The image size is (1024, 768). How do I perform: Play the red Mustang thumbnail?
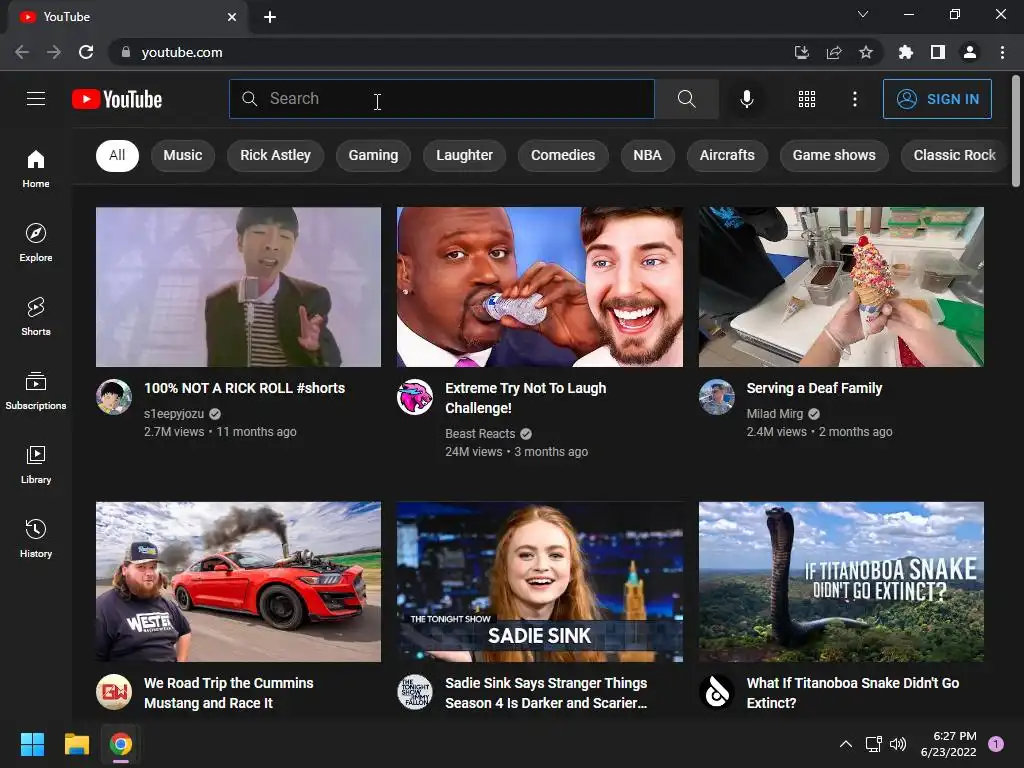click(x=238, y=581)
